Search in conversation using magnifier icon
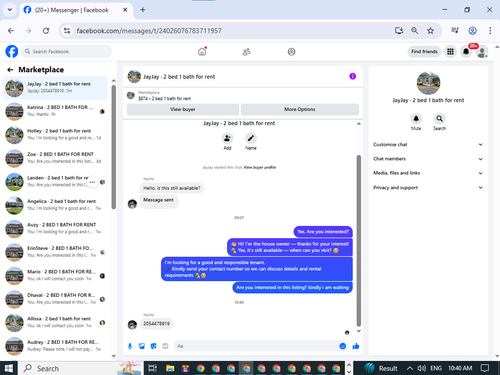 [x=439, y=119]
